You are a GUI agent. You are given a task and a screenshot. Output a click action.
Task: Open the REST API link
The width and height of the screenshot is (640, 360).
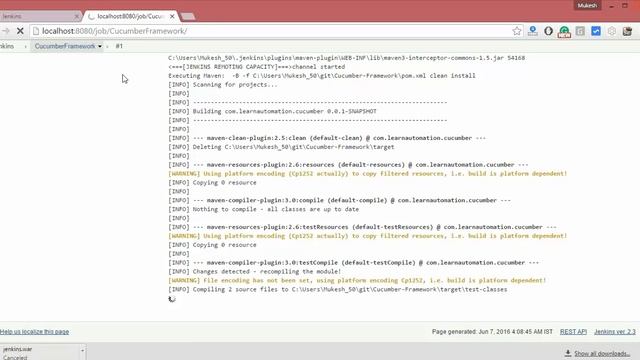(573, 332)
